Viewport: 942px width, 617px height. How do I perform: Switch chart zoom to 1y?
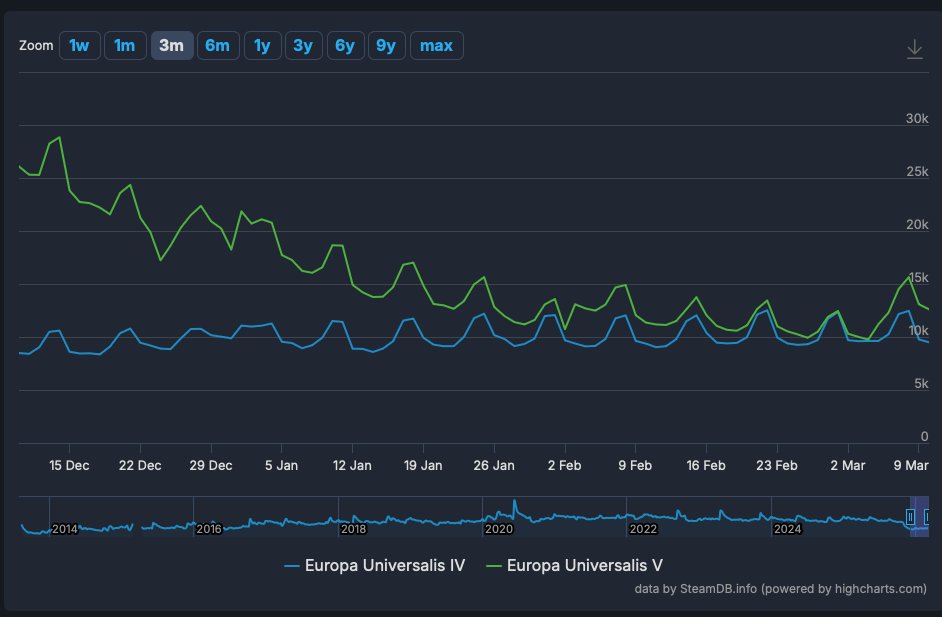click(x=263, y=46)
